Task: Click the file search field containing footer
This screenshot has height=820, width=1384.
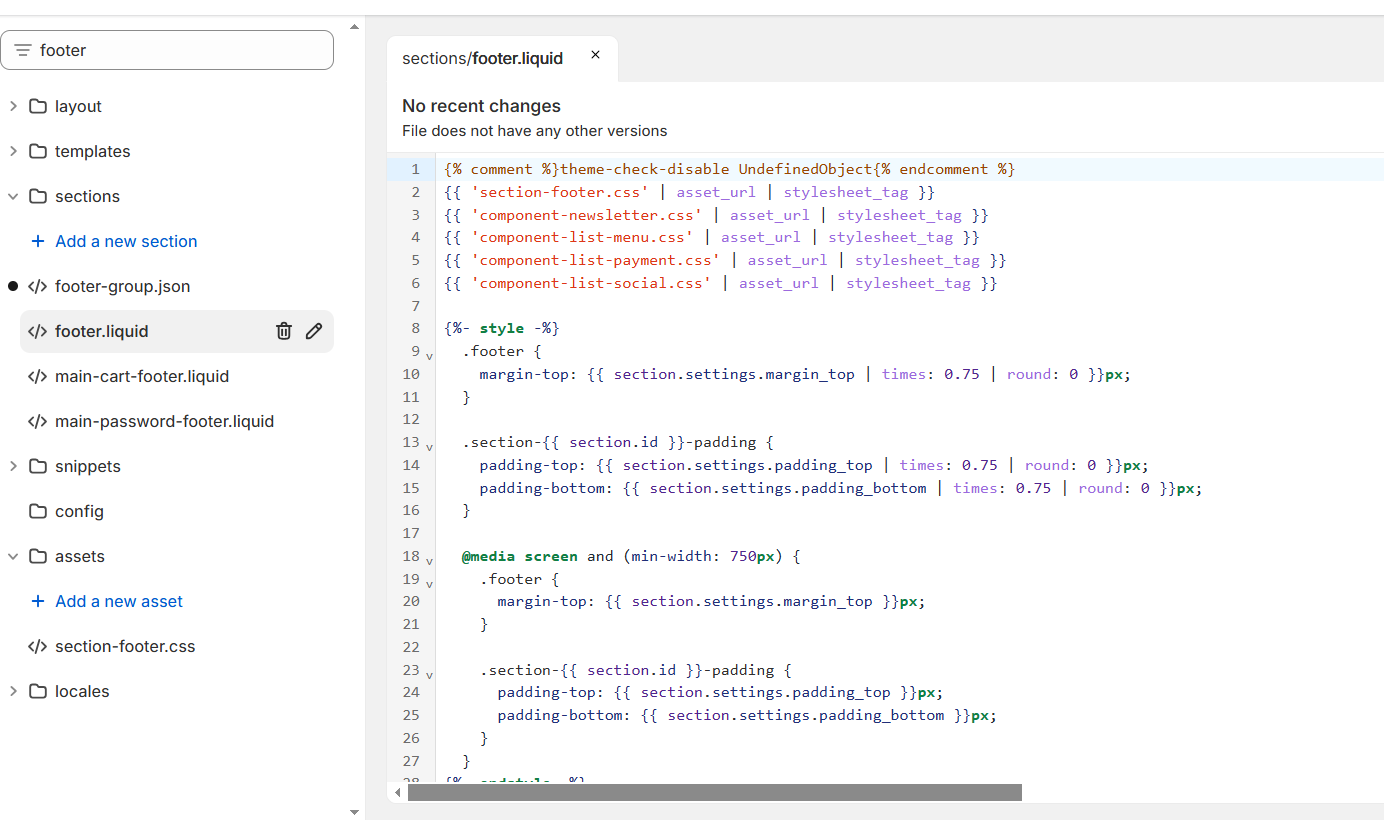Action: (167, 50)
